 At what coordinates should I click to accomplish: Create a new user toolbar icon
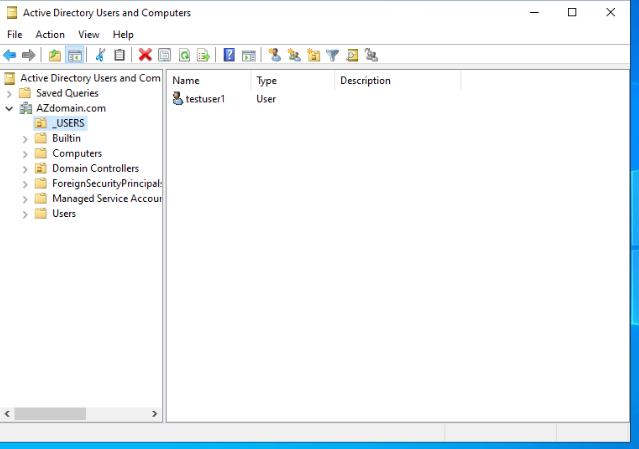(275, 55)
